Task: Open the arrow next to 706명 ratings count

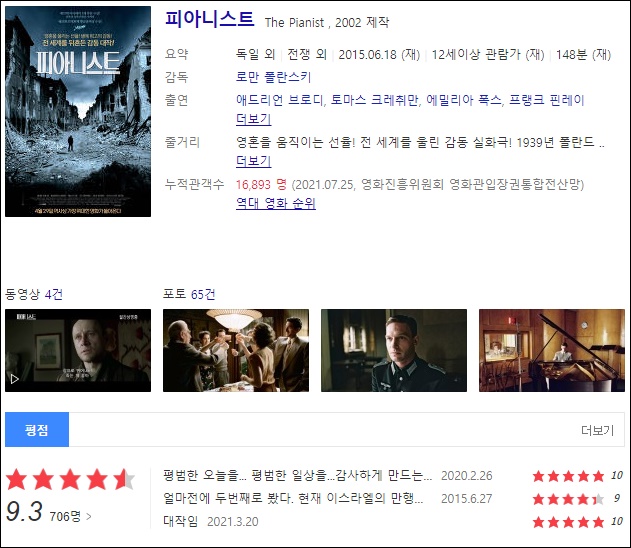Action: coord(89,516)
